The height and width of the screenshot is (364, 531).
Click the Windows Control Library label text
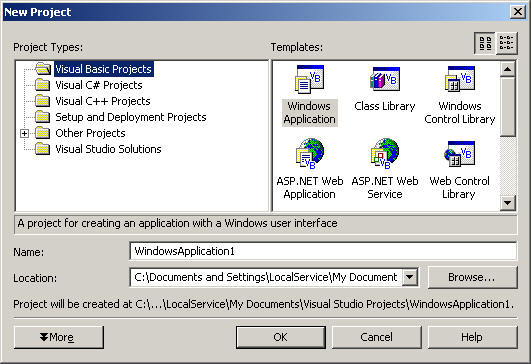(460, 113)
